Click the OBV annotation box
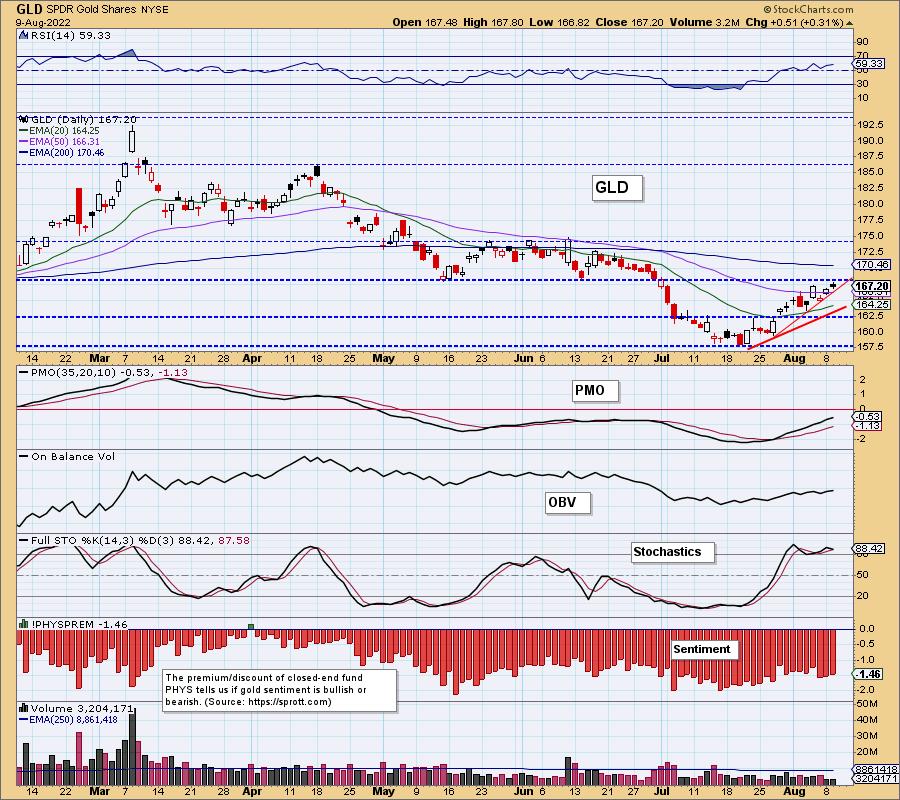This screenshot has width=900, height=800. [567, 503]
